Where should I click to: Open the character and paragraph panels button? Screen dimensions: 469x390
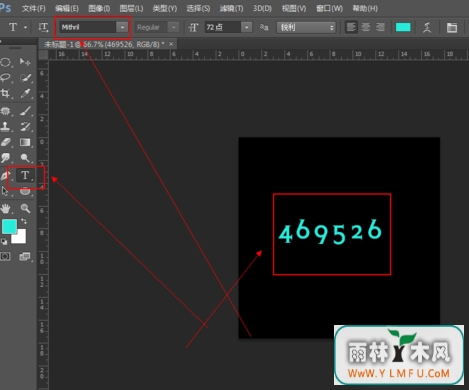(452, 27)
